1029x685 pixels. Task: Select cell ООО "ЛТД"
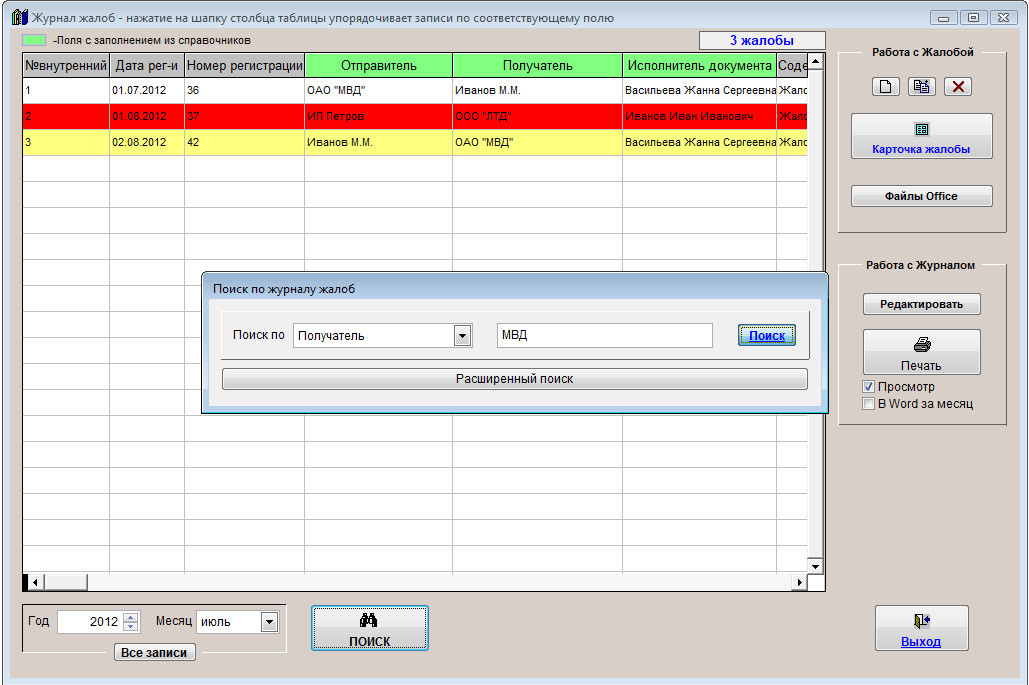click(x=537, y=116)
